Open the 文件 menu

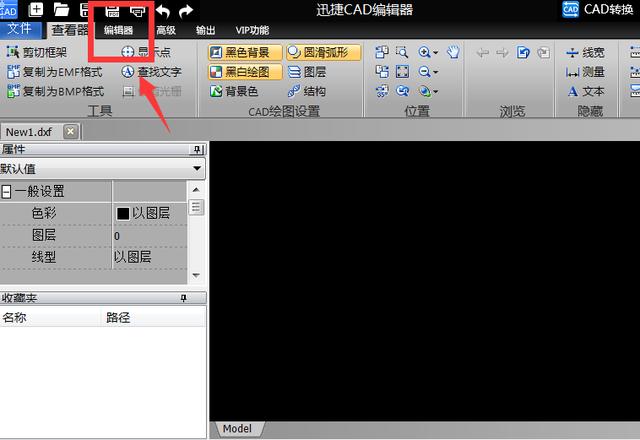click(x=20, y=29)
